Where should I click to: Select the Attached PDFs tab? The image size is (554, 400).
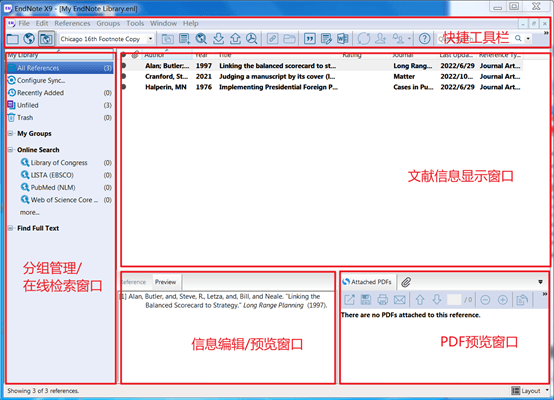tap(367, 282)
